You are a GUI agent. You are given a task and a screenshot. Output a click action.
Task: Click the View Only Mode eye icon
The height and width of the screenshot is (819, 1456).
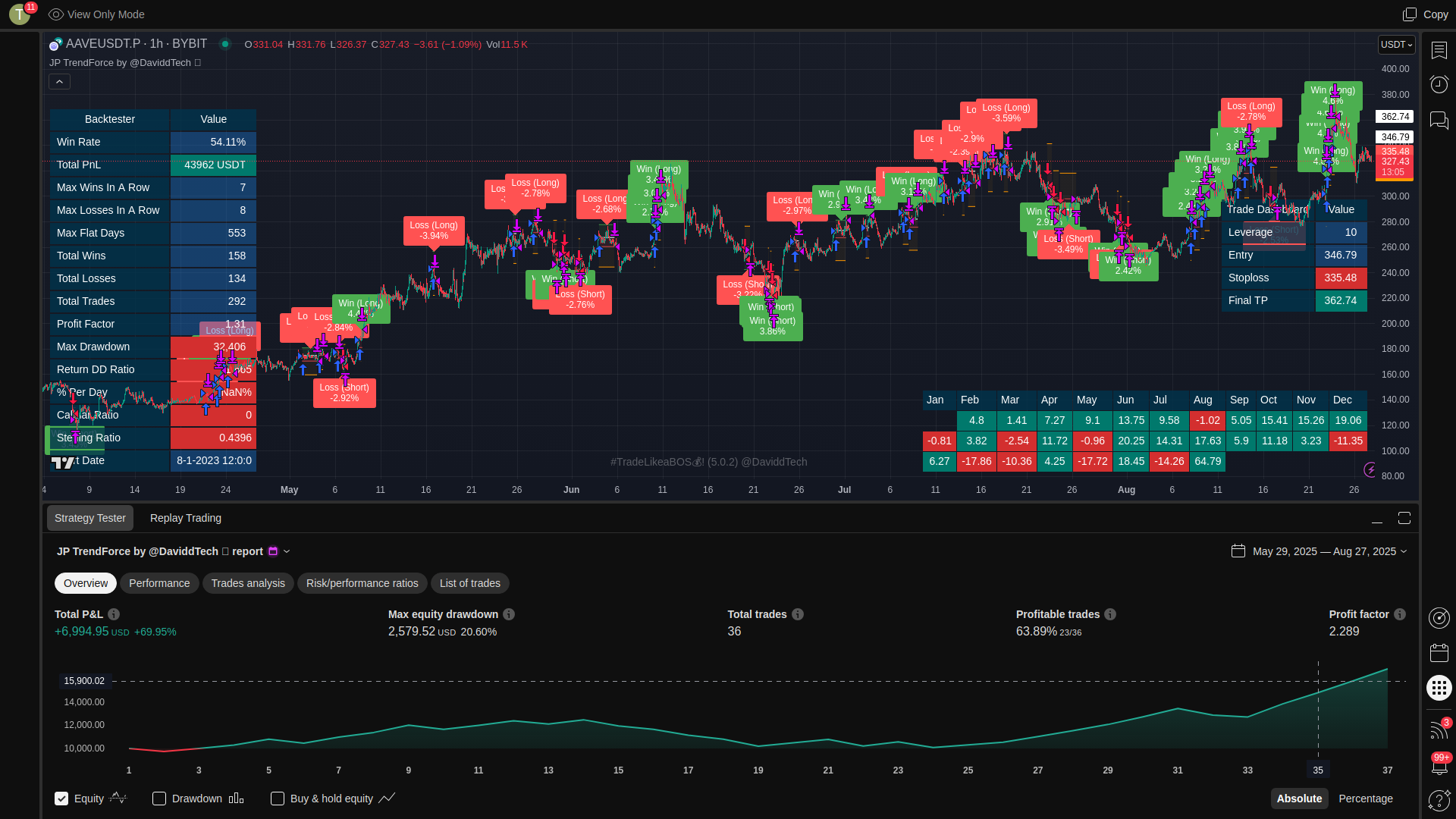[55, 14]
